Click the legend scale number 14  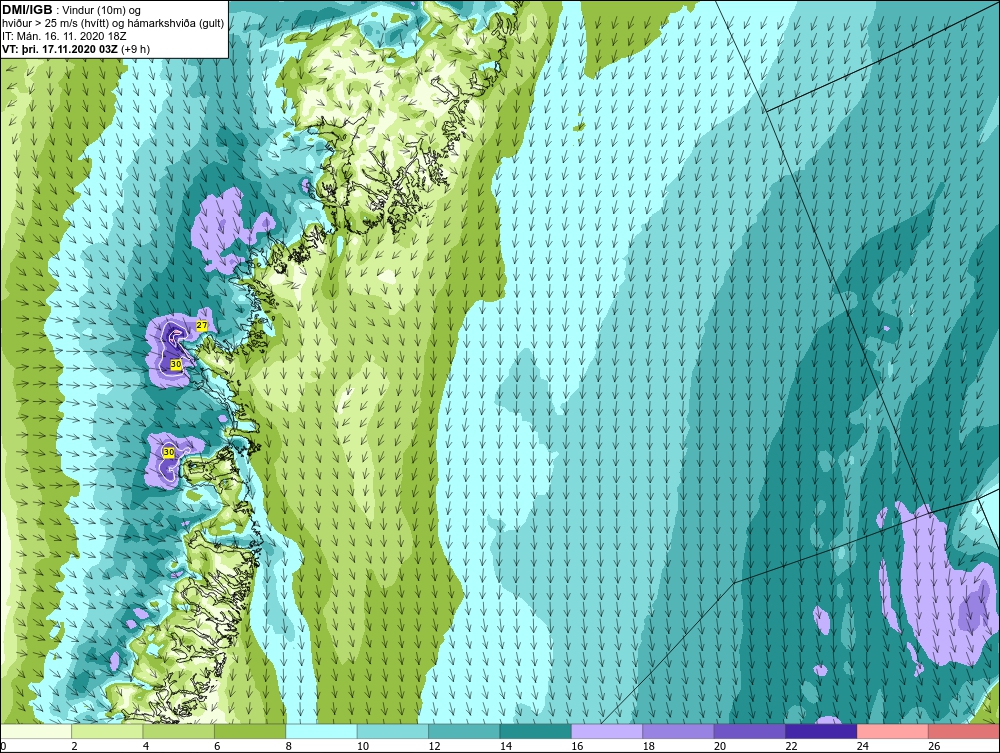[506, 746]
